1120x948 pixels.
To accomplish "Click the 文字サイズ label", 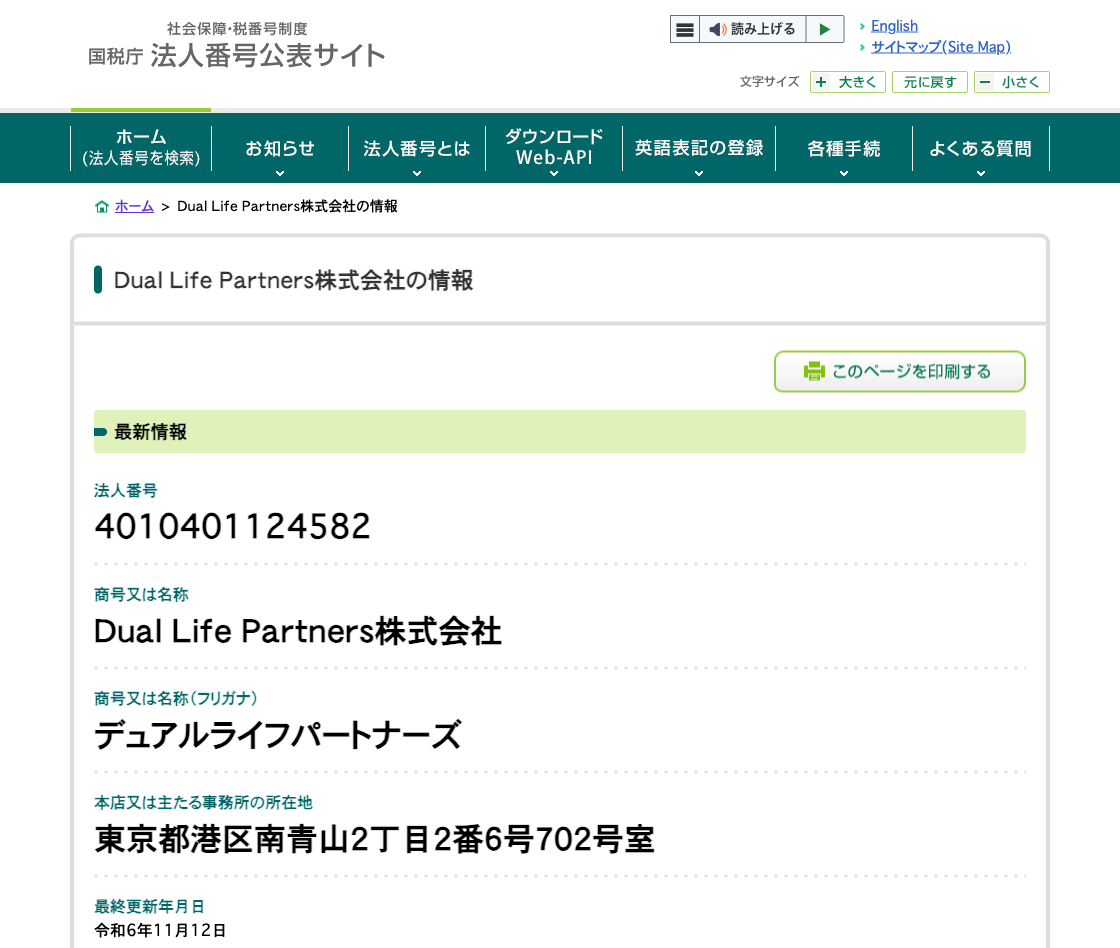I will pos(769,81).
